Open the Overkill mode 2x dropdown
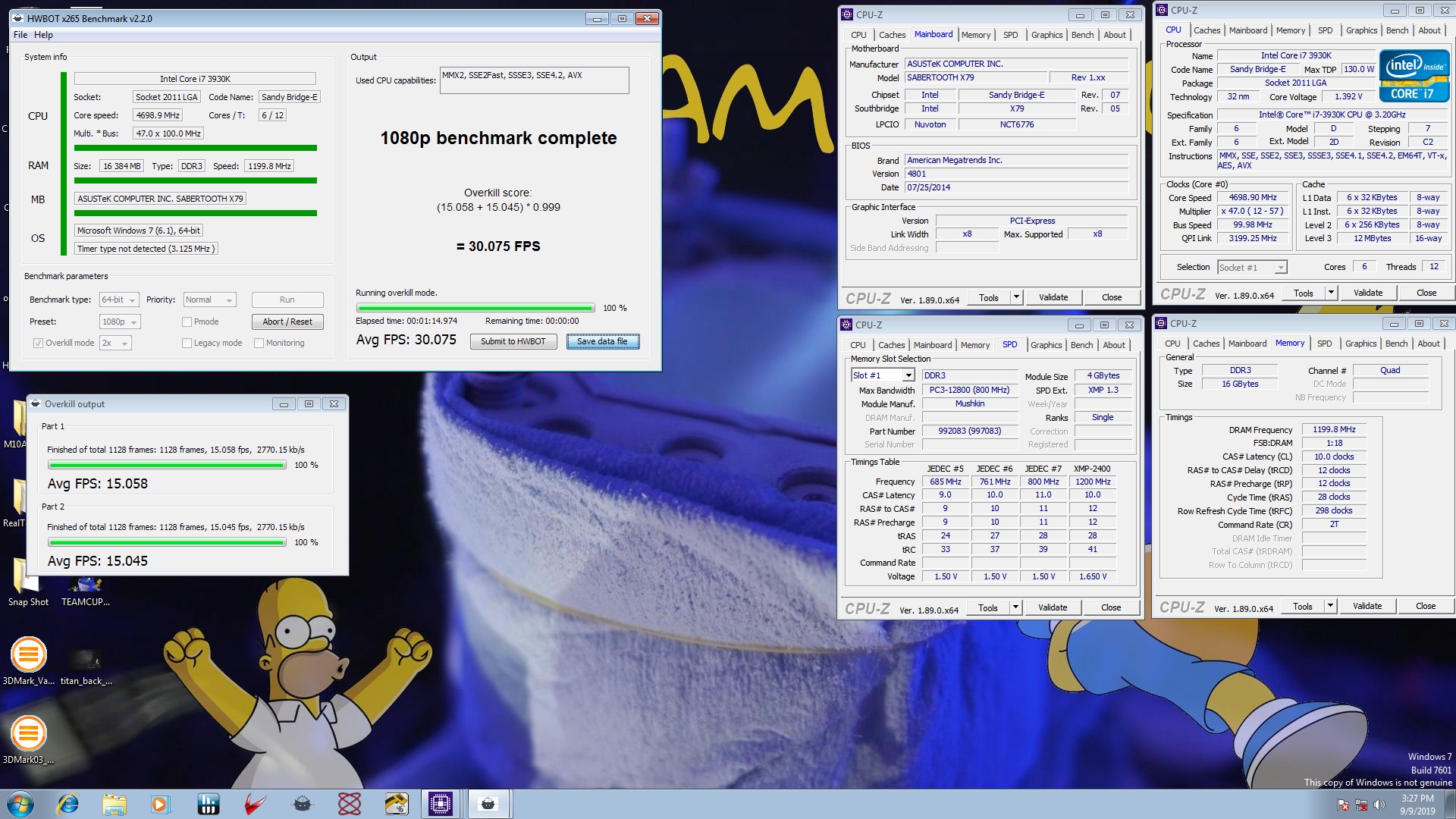Viewport: 1456px width, 819px height. tap(115, 343)
